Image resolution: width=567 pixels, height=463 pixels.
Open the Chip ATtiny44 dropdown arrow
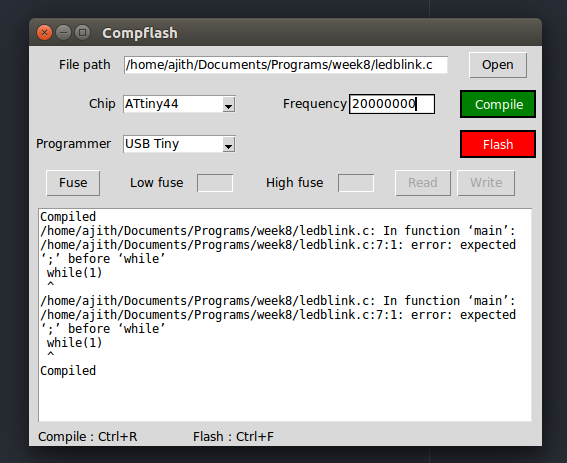pos(228,105)
